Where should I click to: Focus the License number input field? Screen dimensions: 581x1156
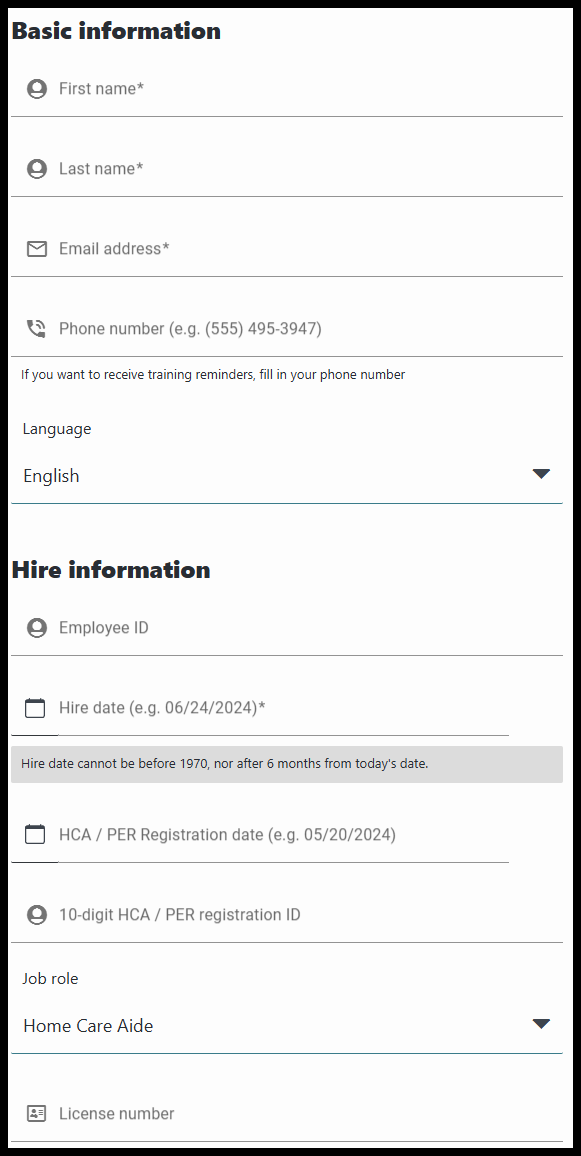pyautogui.click(x=310, y=1113)
